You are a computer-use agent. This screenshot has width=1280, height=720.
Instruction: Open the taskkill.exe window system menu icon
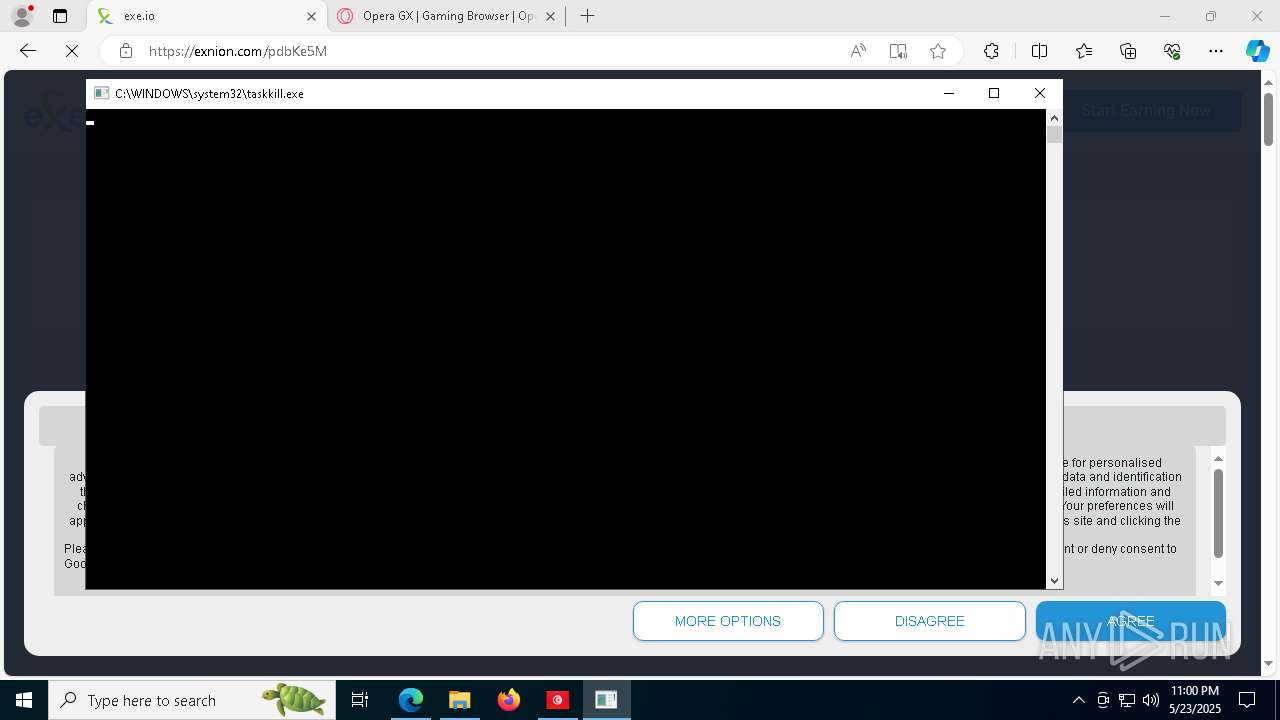(101, 93)
